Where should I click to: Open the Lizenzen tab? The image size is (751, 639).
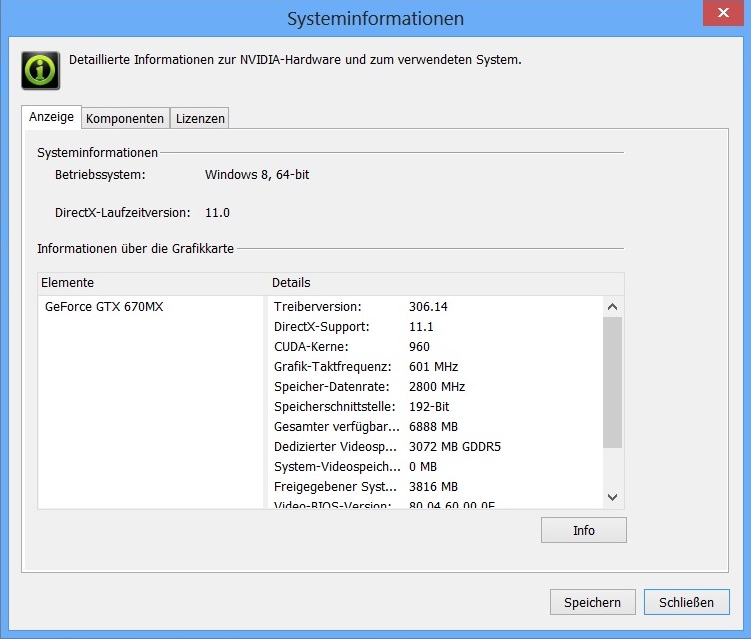click(200, 118)
